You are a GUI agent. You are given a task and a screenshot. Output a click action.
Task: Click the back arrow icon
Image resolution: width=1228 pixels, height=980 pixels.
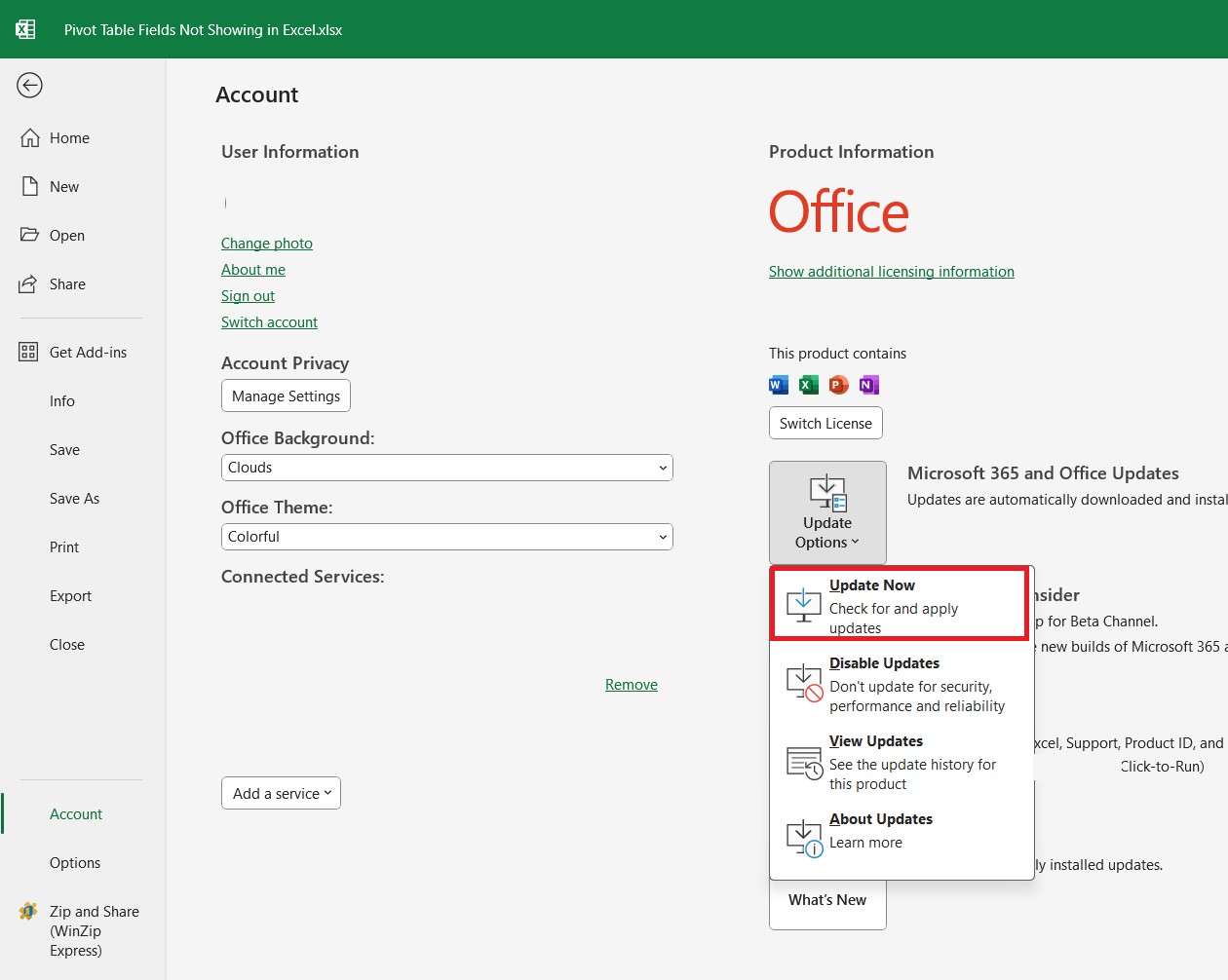pos(30,86)
